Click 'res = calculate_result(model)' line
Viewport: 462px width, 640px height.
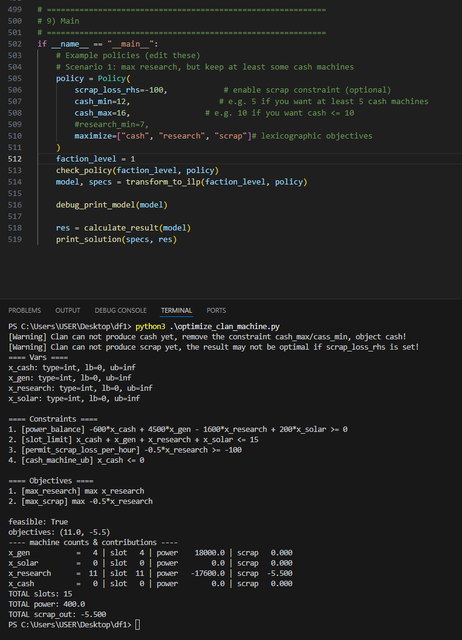(123, 228)
